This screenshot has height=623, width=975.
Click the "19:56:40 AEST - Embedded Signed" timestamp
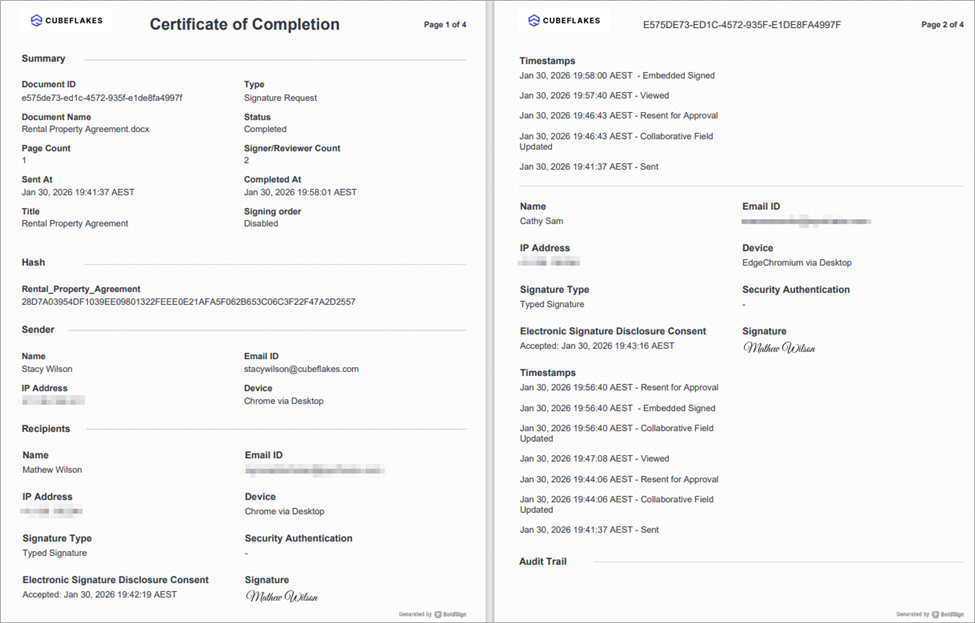[x=617, y=408]
